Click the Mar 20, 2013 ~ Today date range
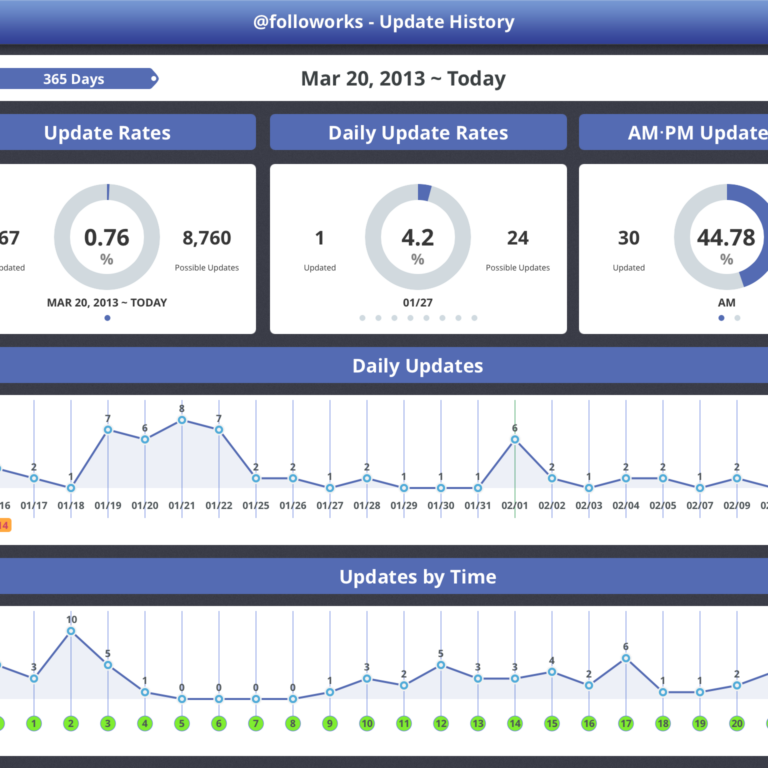The width and height of the screenshot is (768, 768). click(x=403, y=79)
